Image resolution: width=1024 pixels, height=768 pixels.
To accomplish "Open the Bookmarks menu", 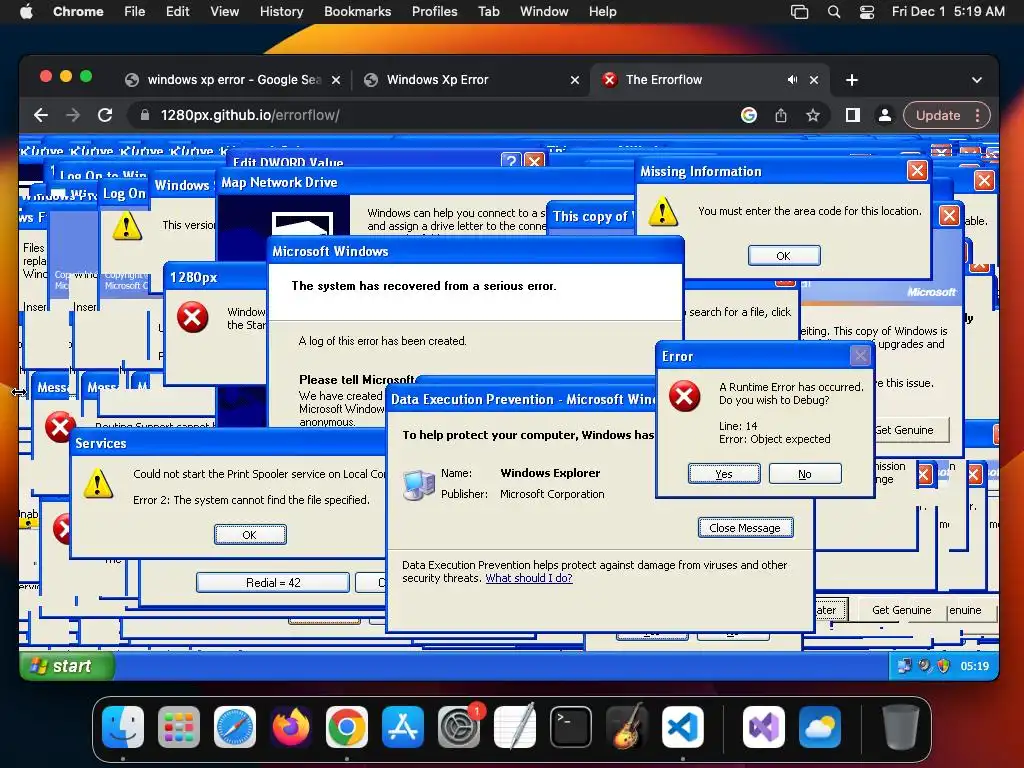I will (x=357, y=11).
